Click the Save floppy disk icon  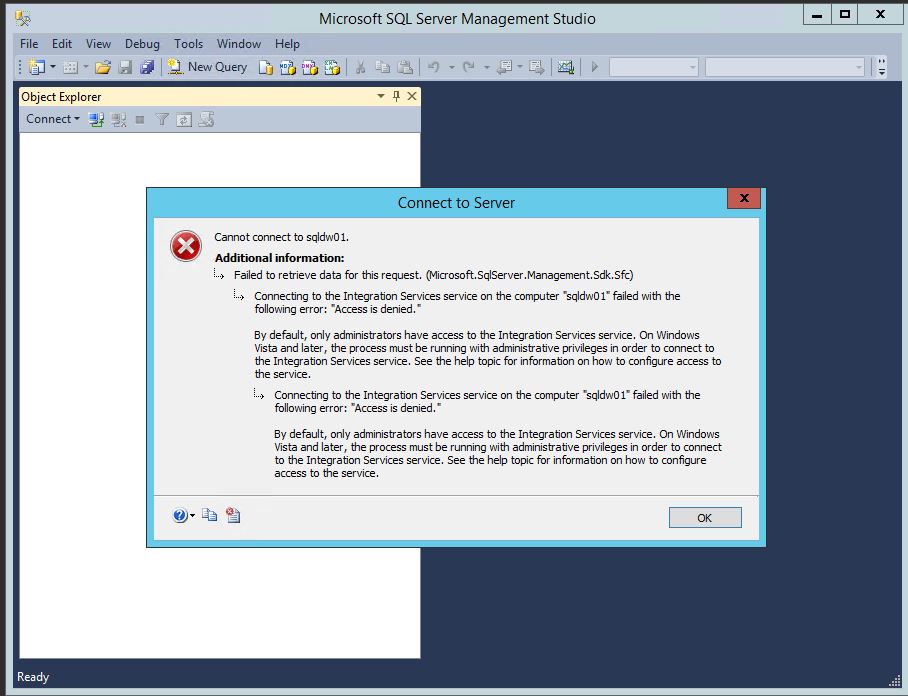[125, 67]
